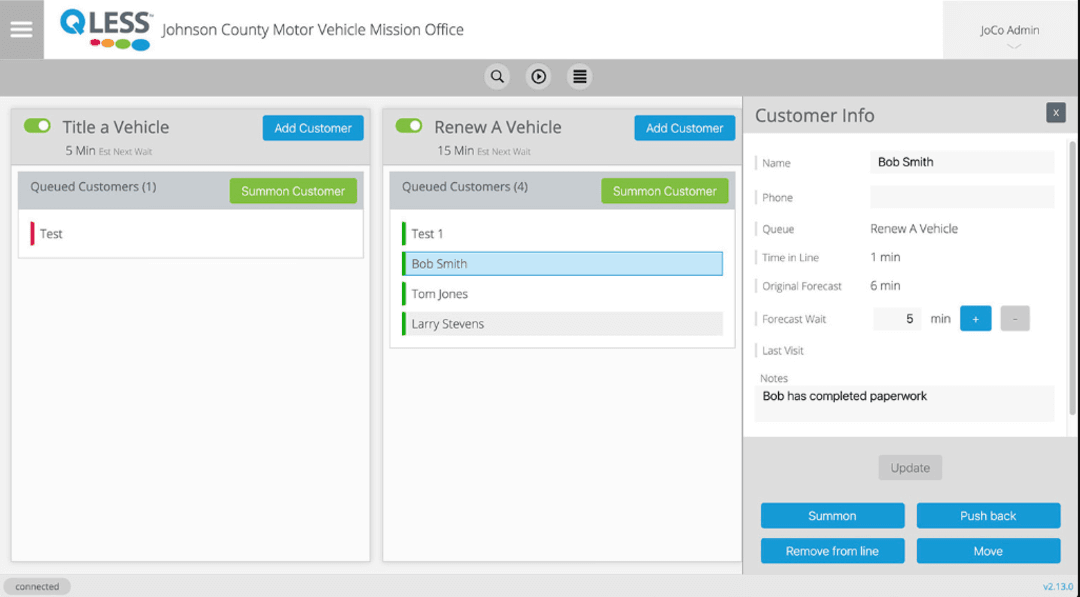This screenshot has width=1080, height=597.
Task: Click + to increase Forecast Wait
Action: pyautogui.click(x=975, y=318)
